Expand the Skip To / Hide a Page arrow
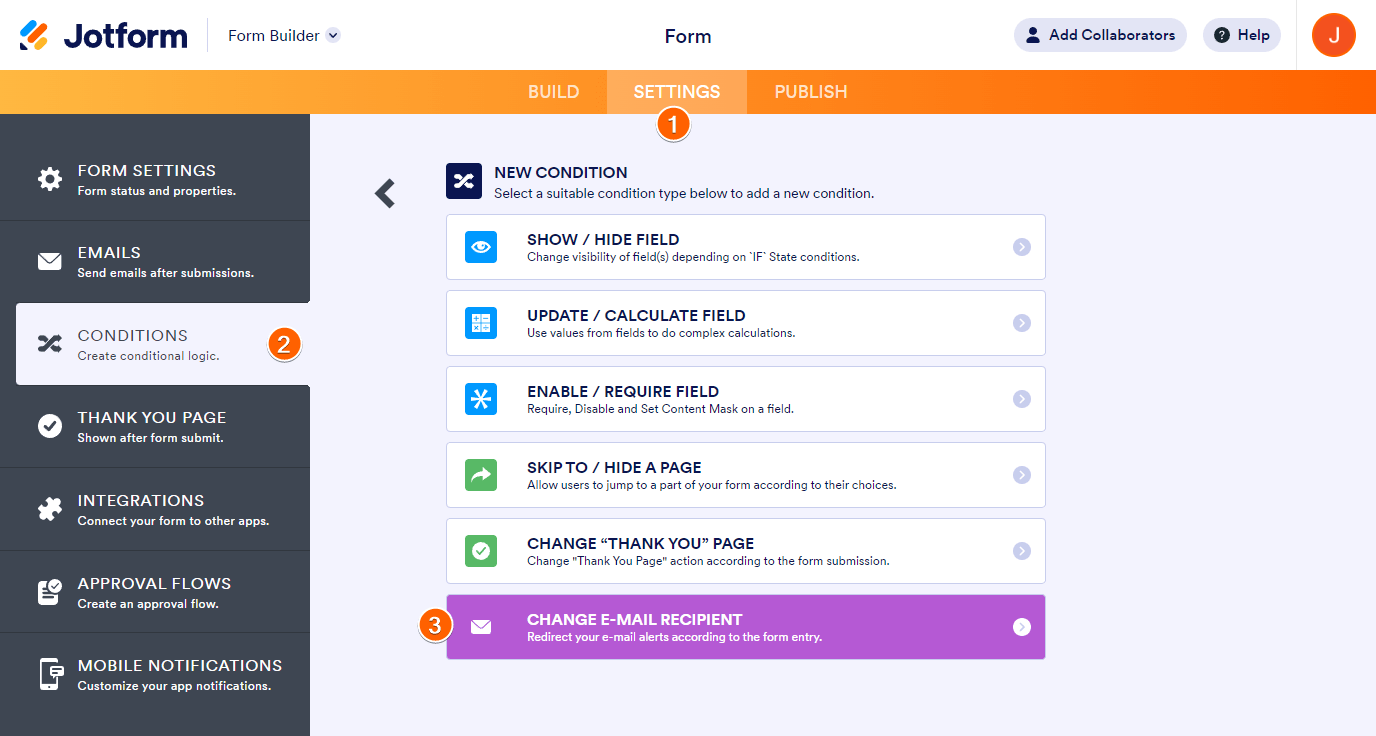 click(1021, 475)
